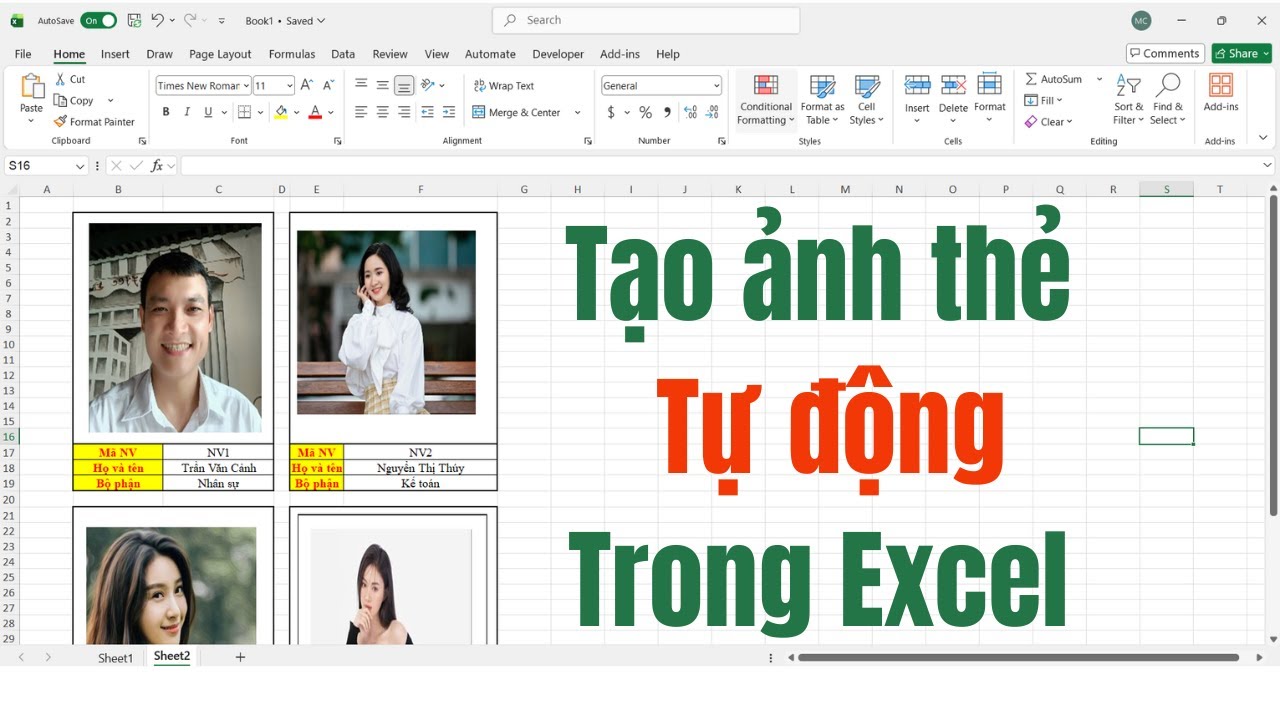Decrease font size with the smaller A icon

pyautogui.click(x=329, y=86)
